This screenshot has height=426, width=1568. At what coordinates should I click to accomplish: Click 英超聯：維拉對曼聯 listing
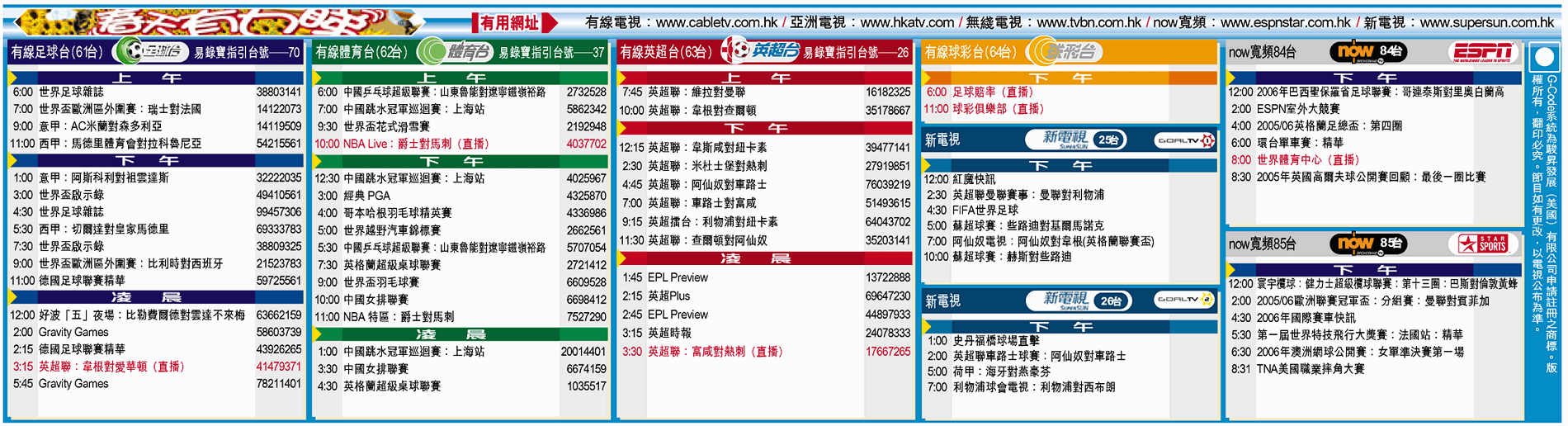(x=697, y=92)
